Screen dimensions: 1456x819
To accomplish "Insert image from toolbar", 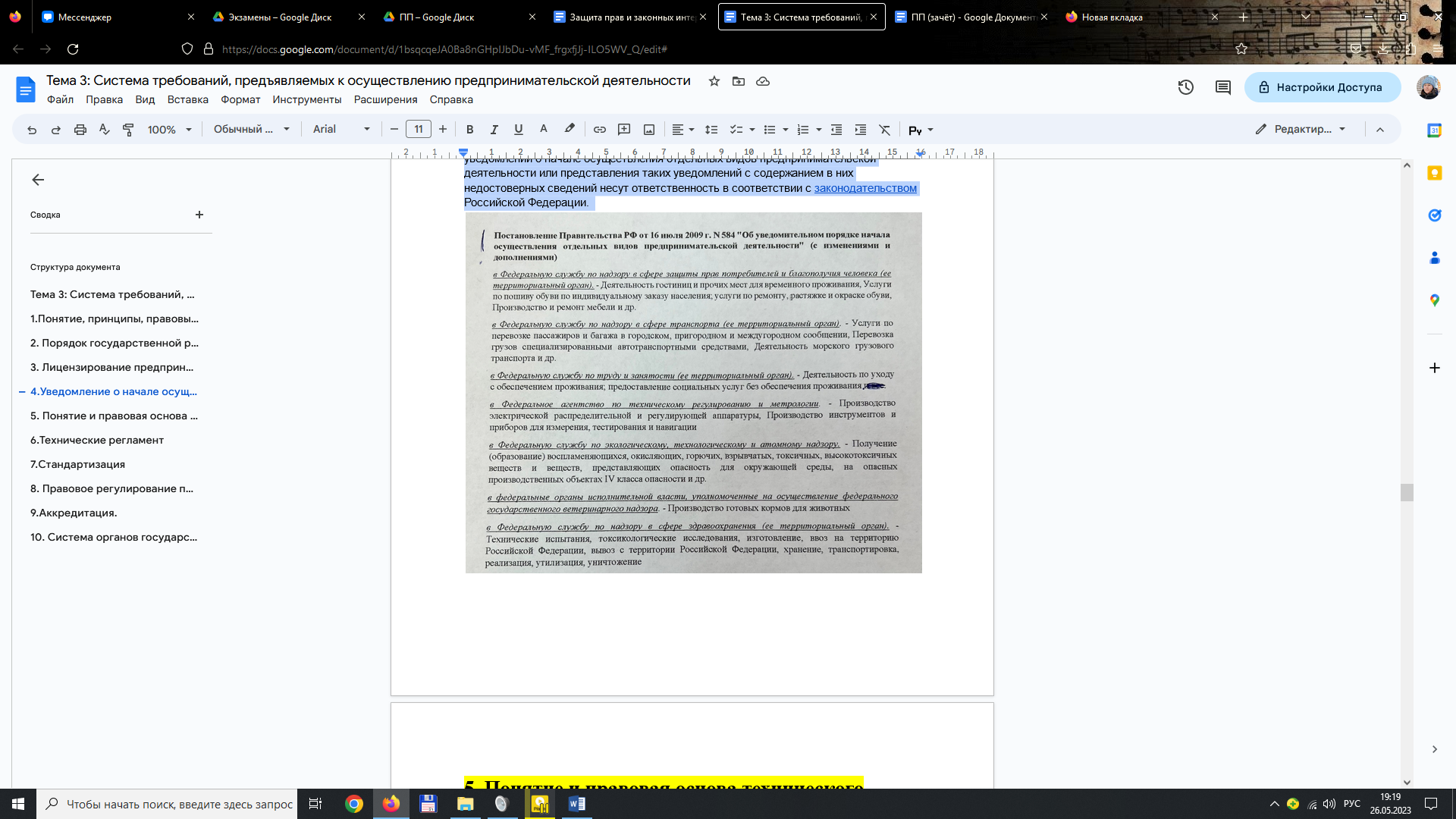I will coord(649,130).
